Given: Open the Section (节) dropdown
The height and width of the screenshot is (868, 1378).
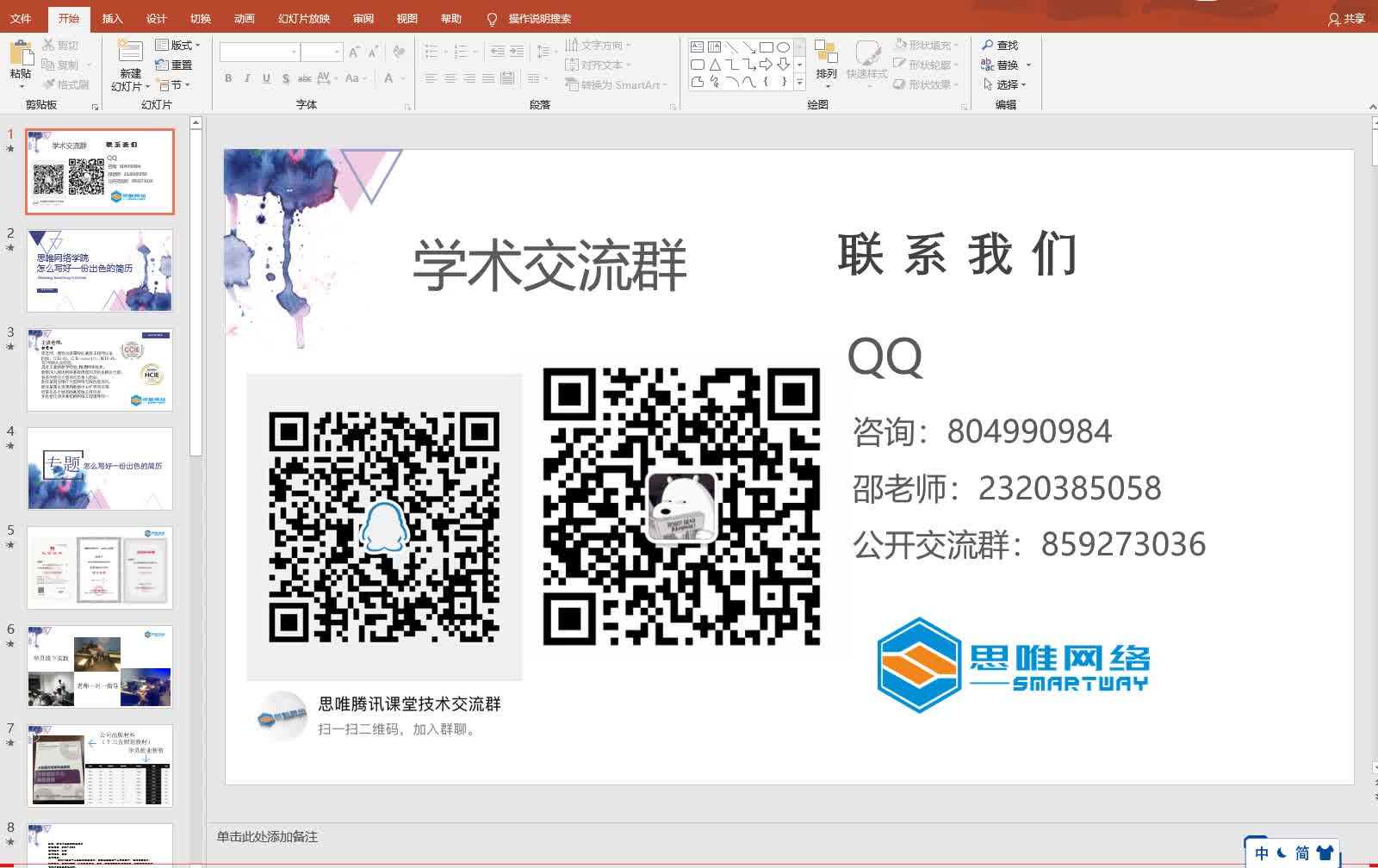Looking at the screenshot, I should coord(174,84).
